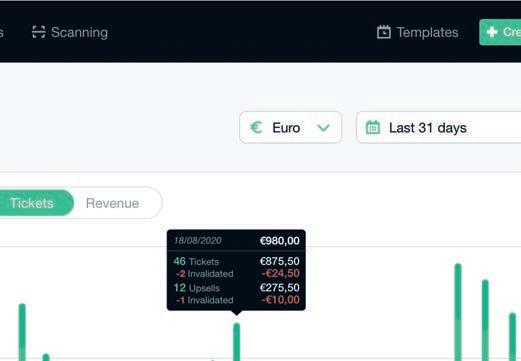Viewport: 521px width, 361px height.
Task: Select the second tall bar from right edge
Action: (485, 320)
